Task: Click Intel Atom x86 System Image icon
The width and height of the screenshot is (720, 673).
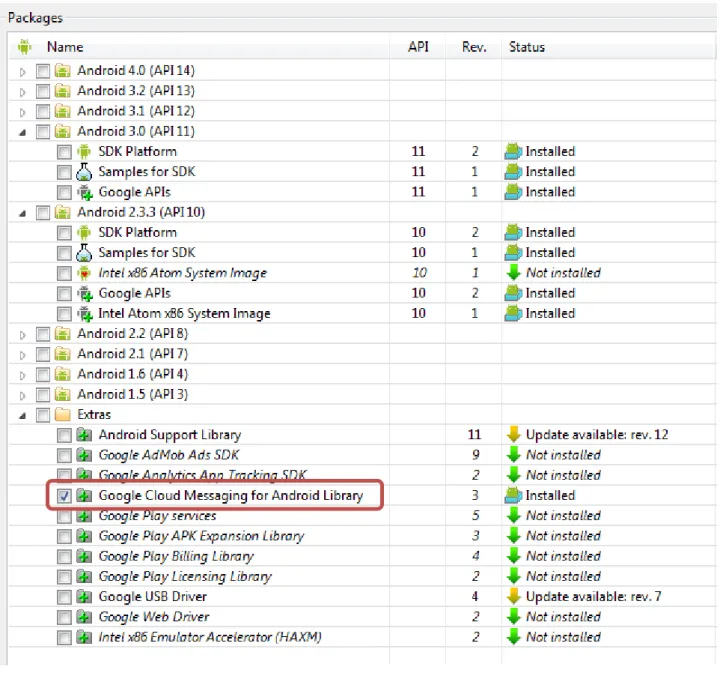Action: [84, 314]
